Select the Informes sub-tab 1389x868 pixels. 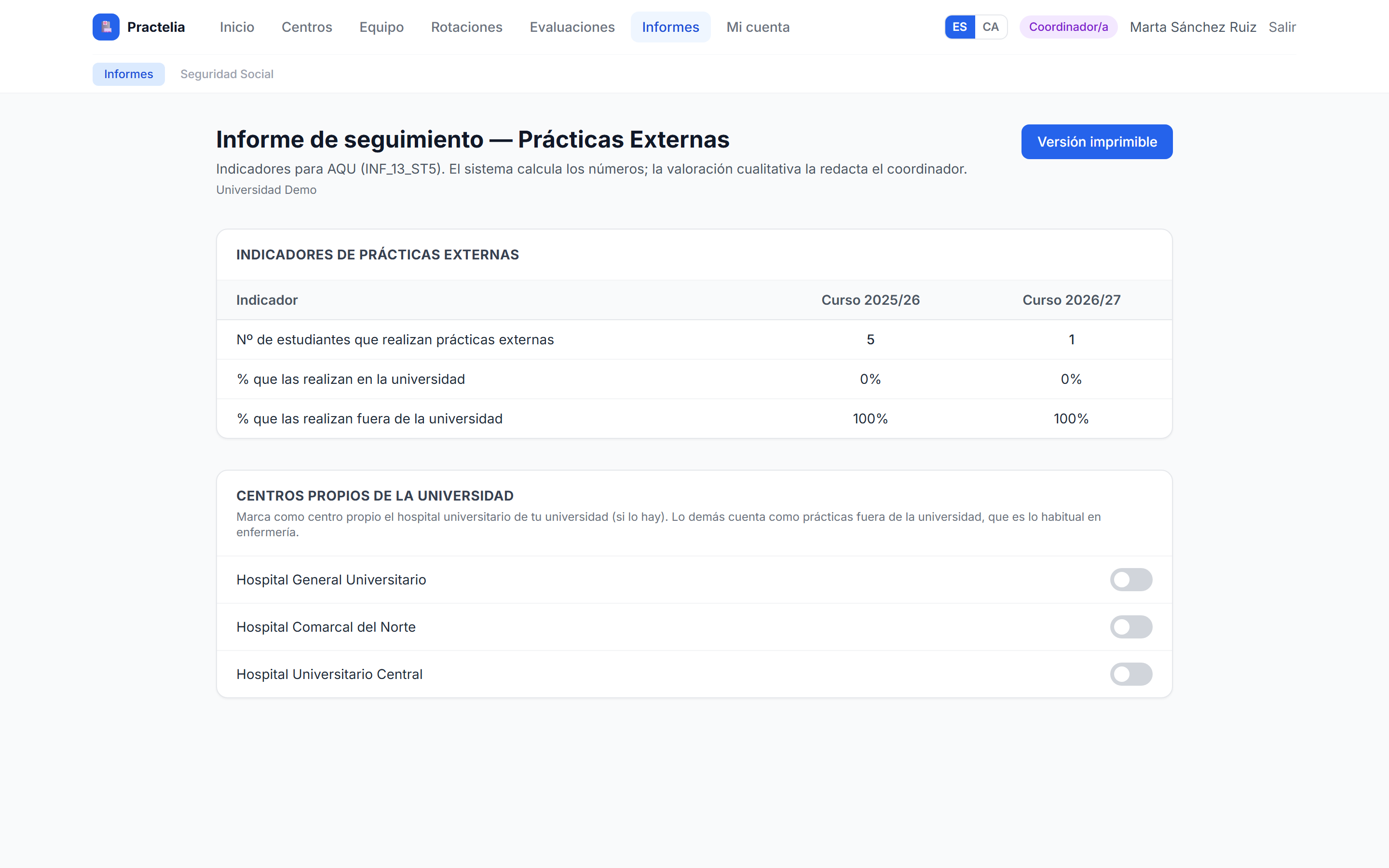pyautogui.click(x=129, y=74)
